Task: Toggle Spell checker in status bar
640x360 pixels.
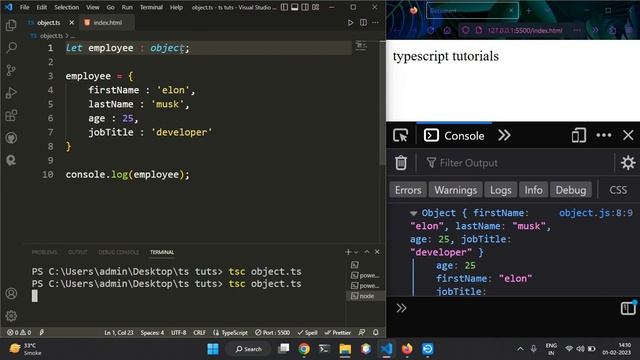Action: pyautogui.click(x=307, y=333)
